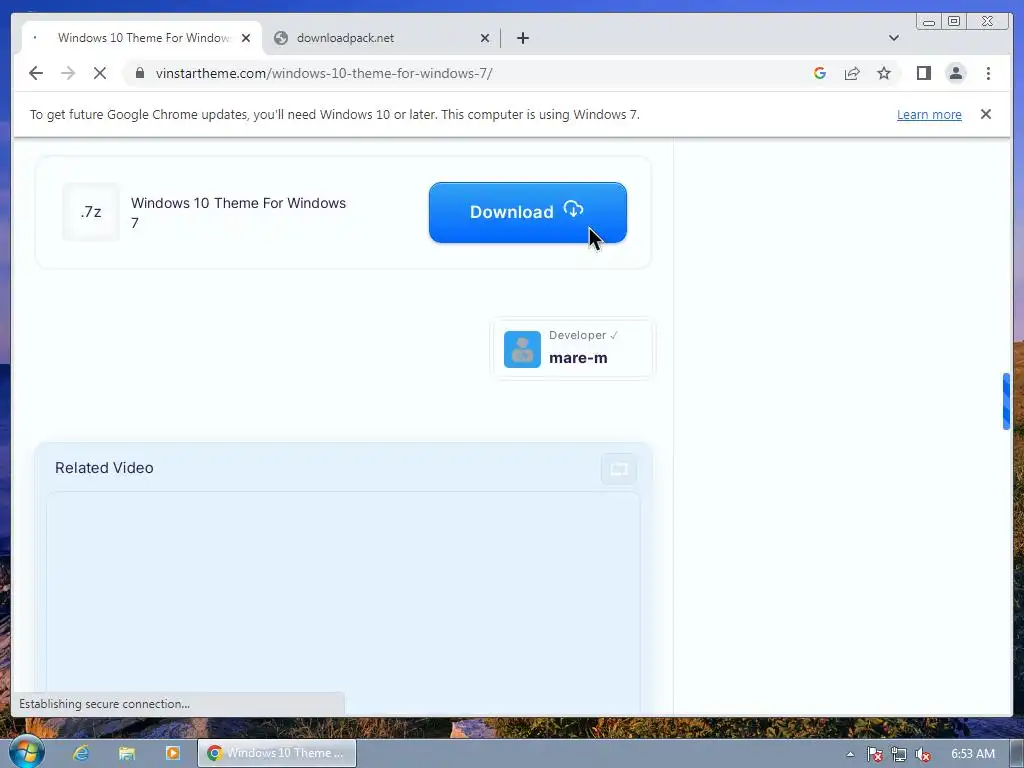The width and height of the screenshot is (1024, 768).
Task: Open the Chrome profile avatar
Action: pyautogui.click(x=955, y=73)
